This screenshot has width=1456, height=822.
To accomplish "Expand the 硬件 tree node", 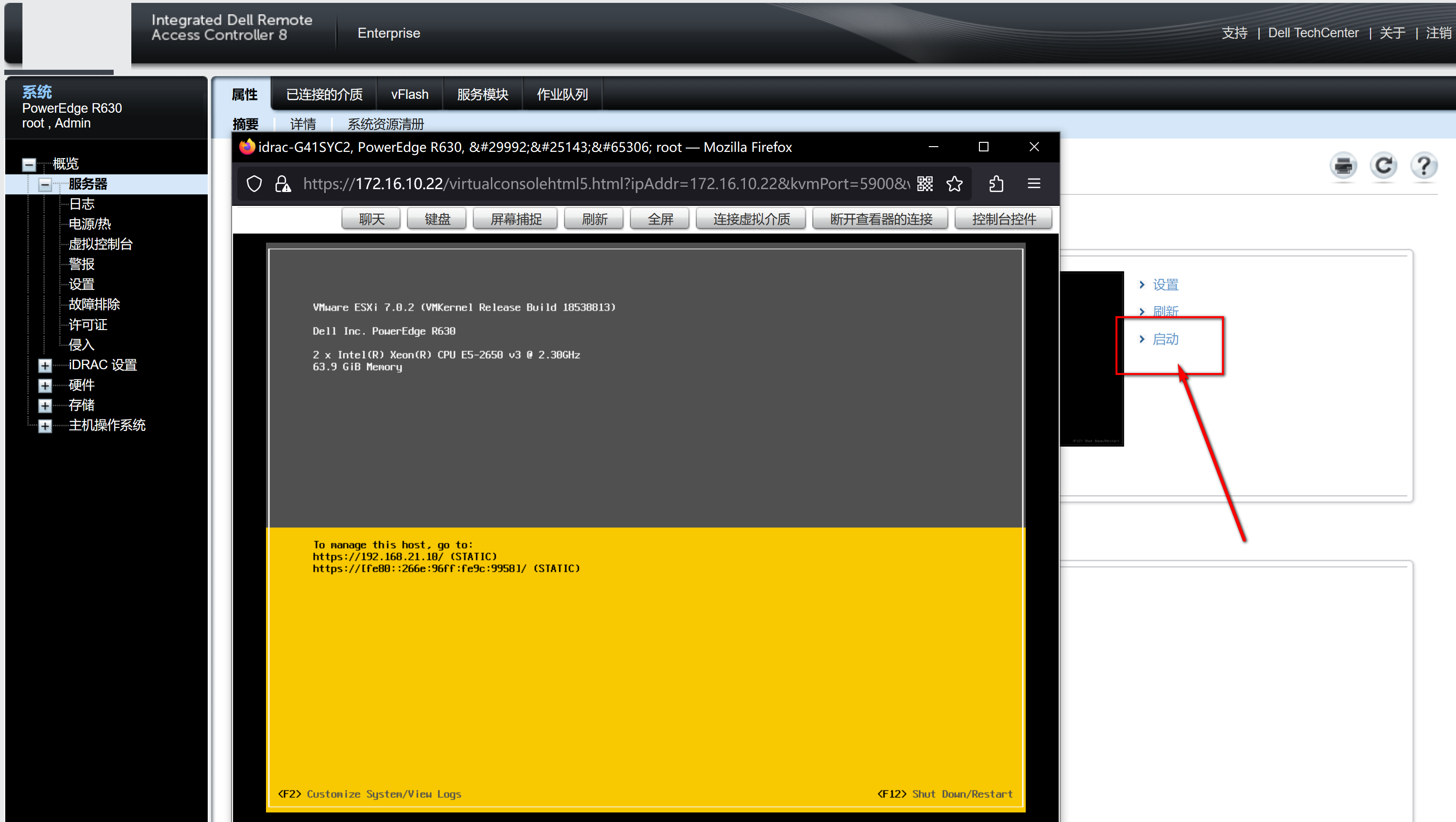I will [x=45, y=385].
